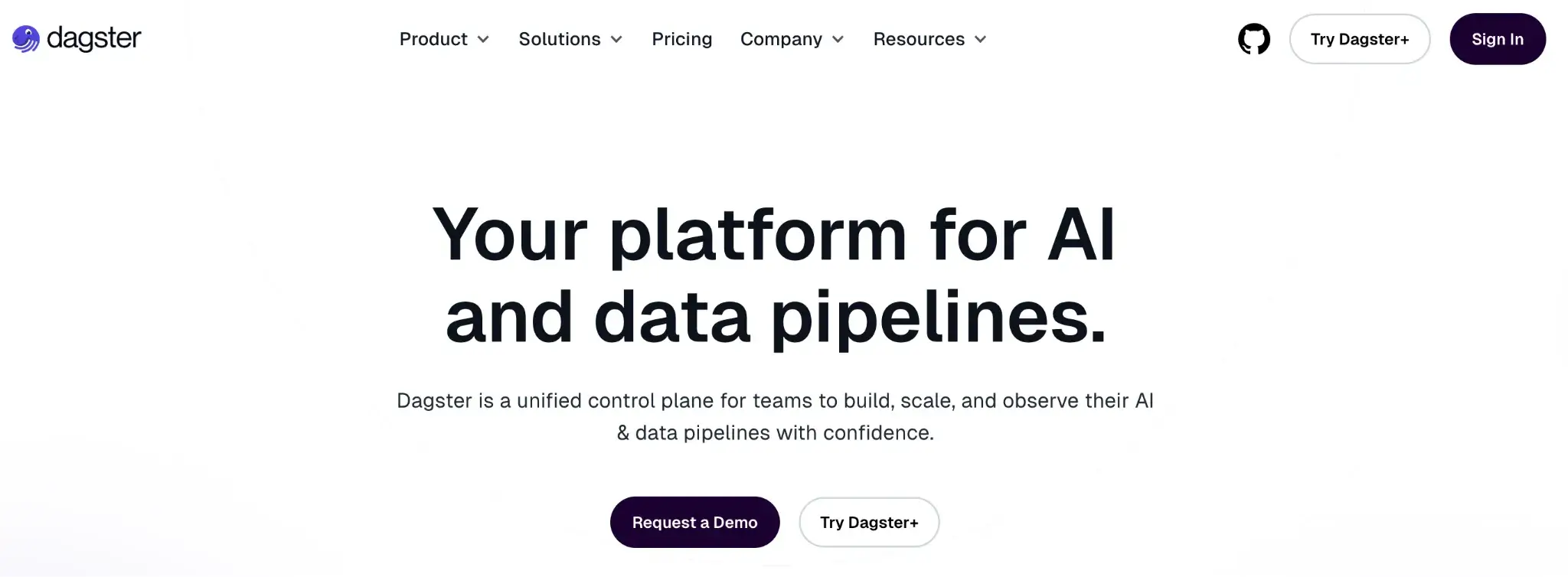1568x577 pixels.
Task: Click the 'Your platform for AI' headline line
Action: pyautogui.click(x=774, y=235)
